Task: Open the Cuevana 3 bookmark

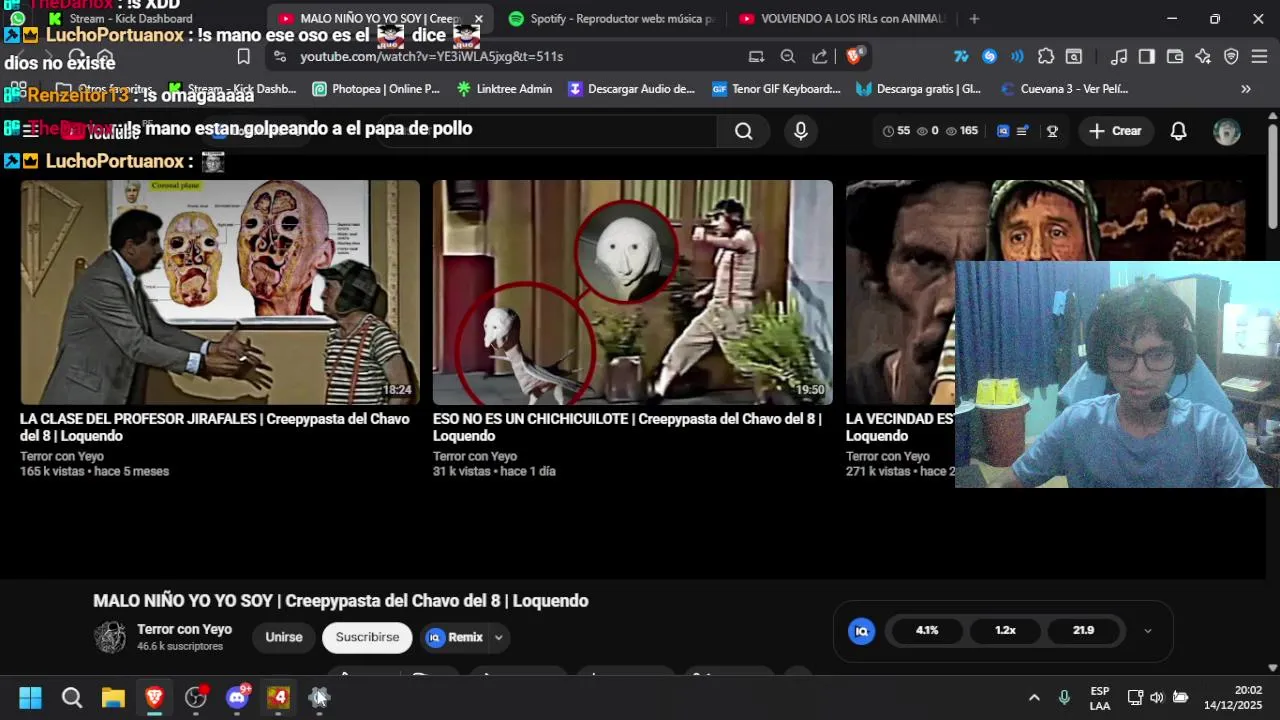Action: (1065, 89)
